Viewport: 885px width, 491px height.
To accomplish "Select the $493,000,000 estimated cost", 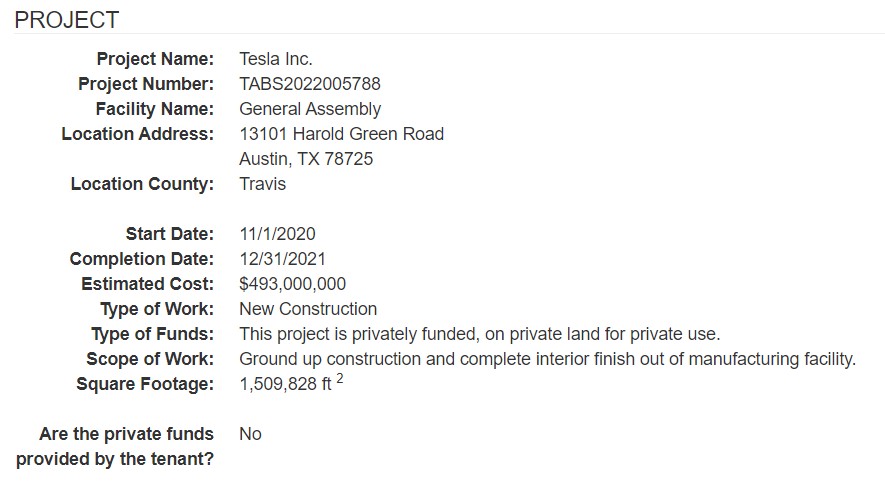I will (x=293, y=284).
